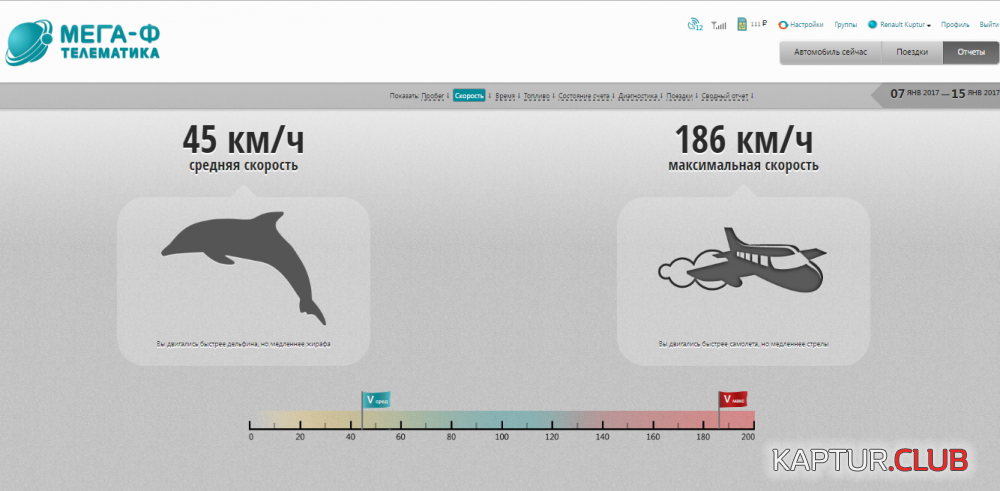Open the Сводный отчет report

tap(725, 96)
